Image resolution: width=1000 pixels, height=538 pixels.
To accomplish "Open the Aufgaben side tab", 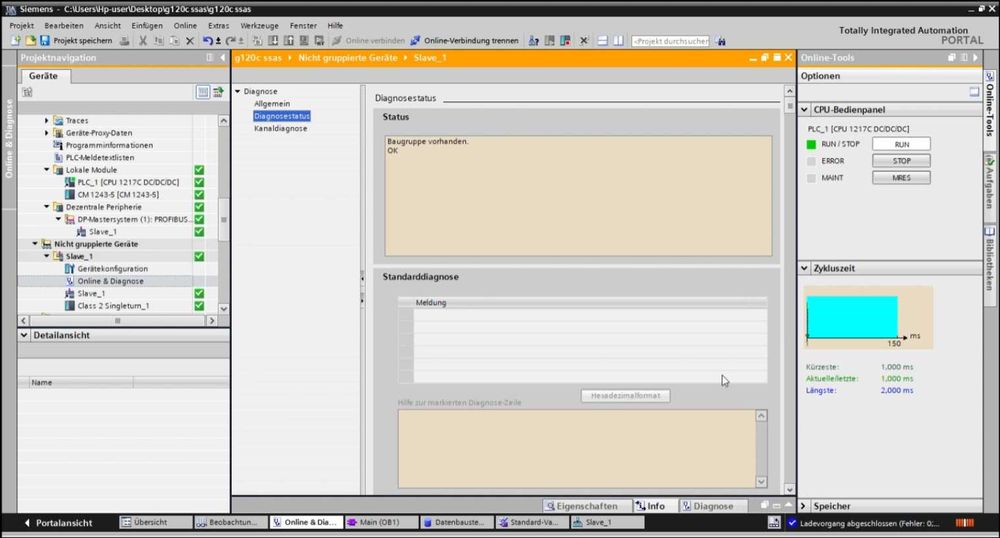I will [x=990, y=182].
